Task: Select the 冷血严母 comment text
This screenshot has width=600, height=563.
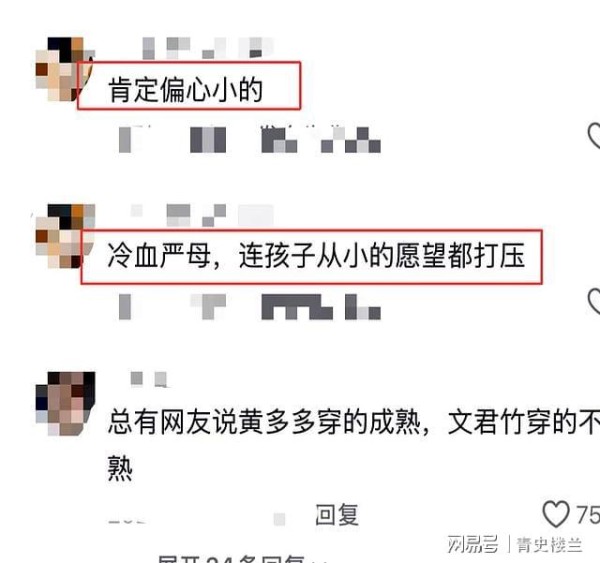Action: pos(316,256)
